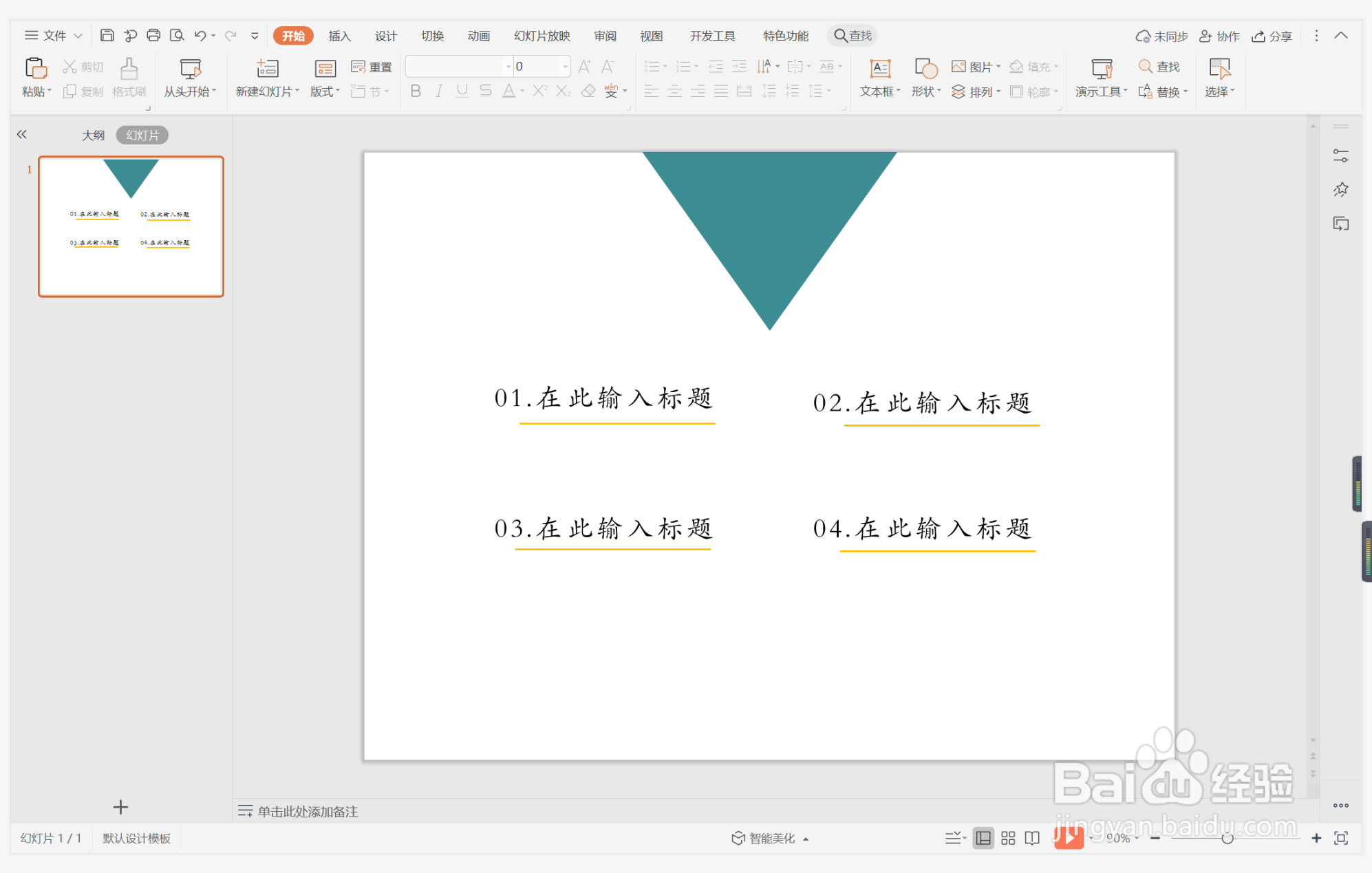1372x873 pixels.
Task: Open the 插入 ribbon tab
Action: tap(339, 36)
